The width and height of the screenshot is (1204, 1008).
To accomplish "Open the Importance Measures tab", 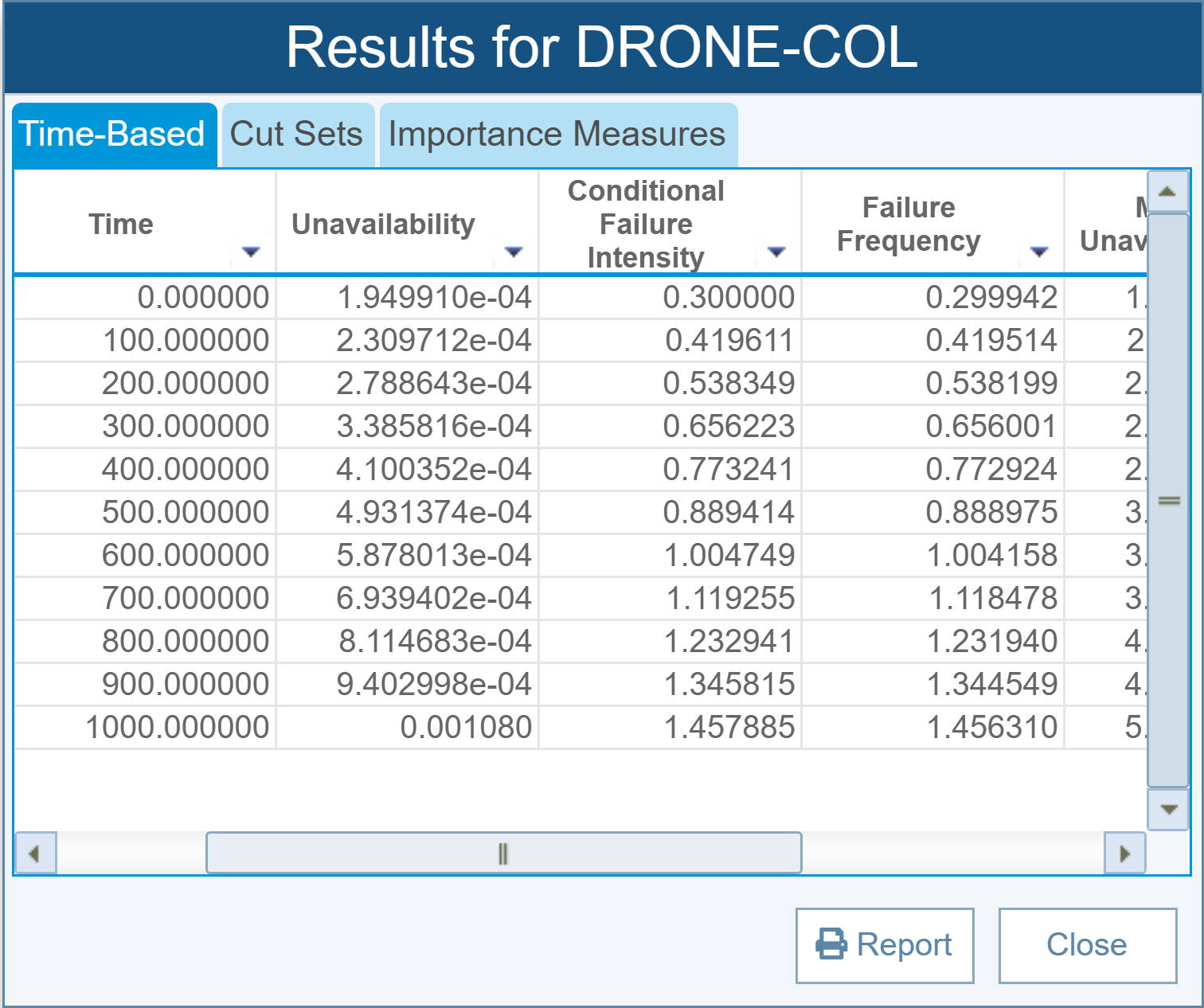I will [x=557, y=134].
